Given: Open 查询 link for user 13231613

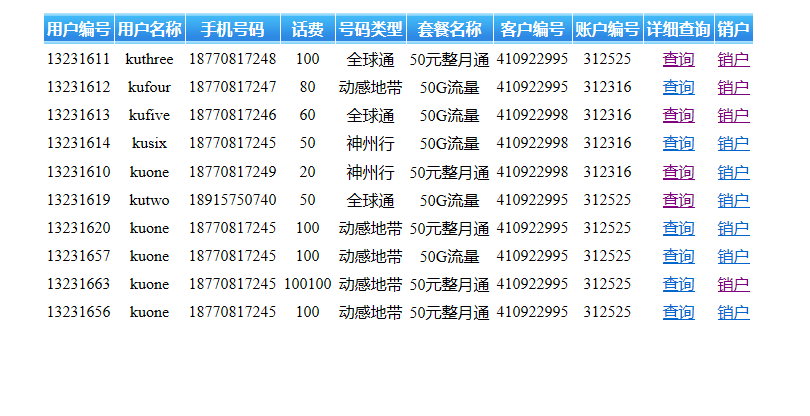Looking at the screenshot, I should click(x=678, y=115).
